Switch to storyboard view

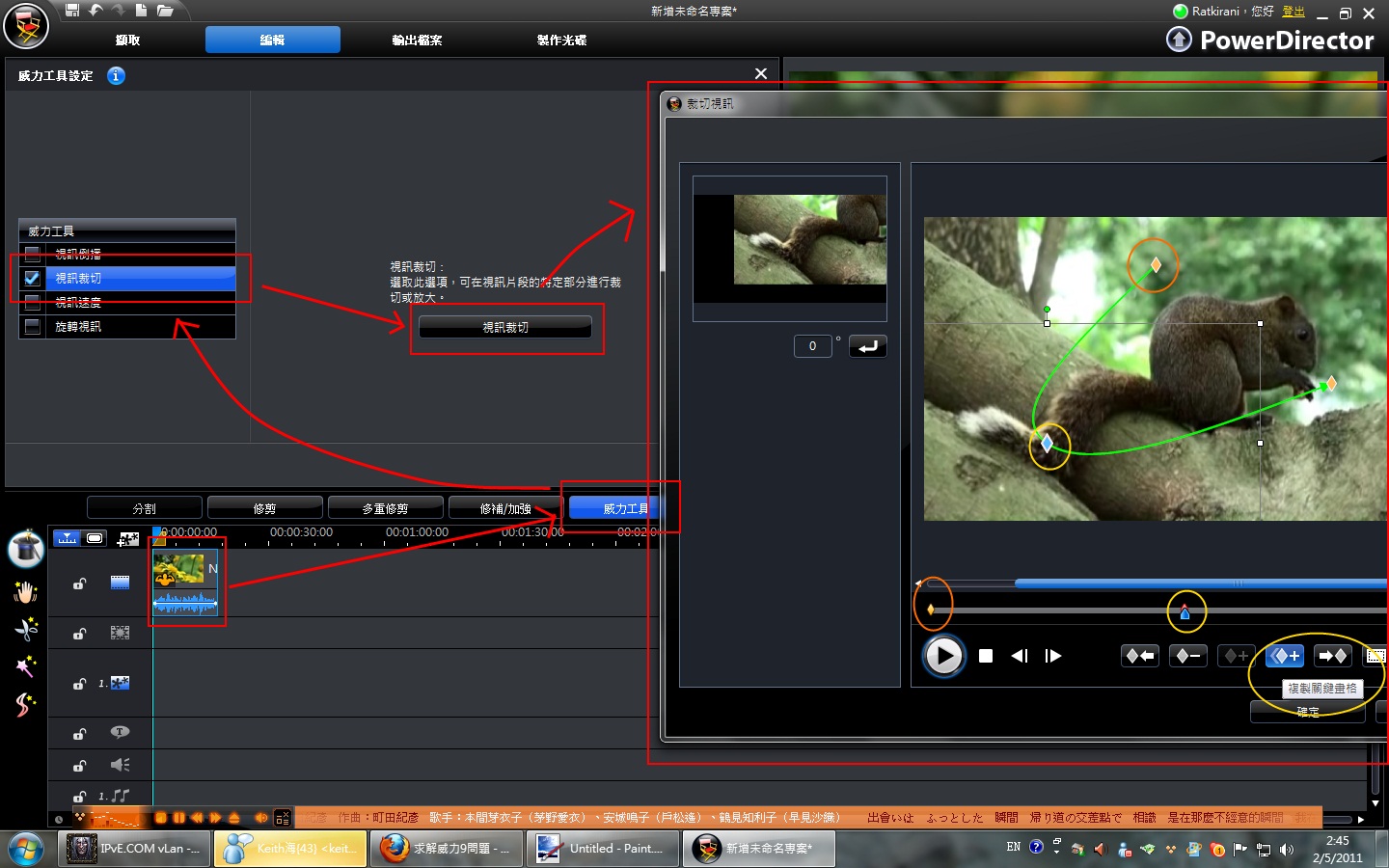[95, 538]
